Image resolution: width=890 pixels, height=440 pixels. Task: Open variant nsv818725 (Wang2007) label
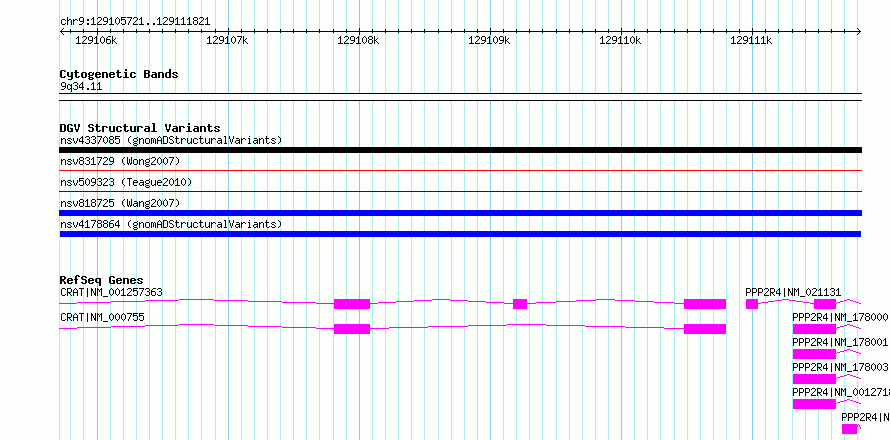tap(120, 203)
